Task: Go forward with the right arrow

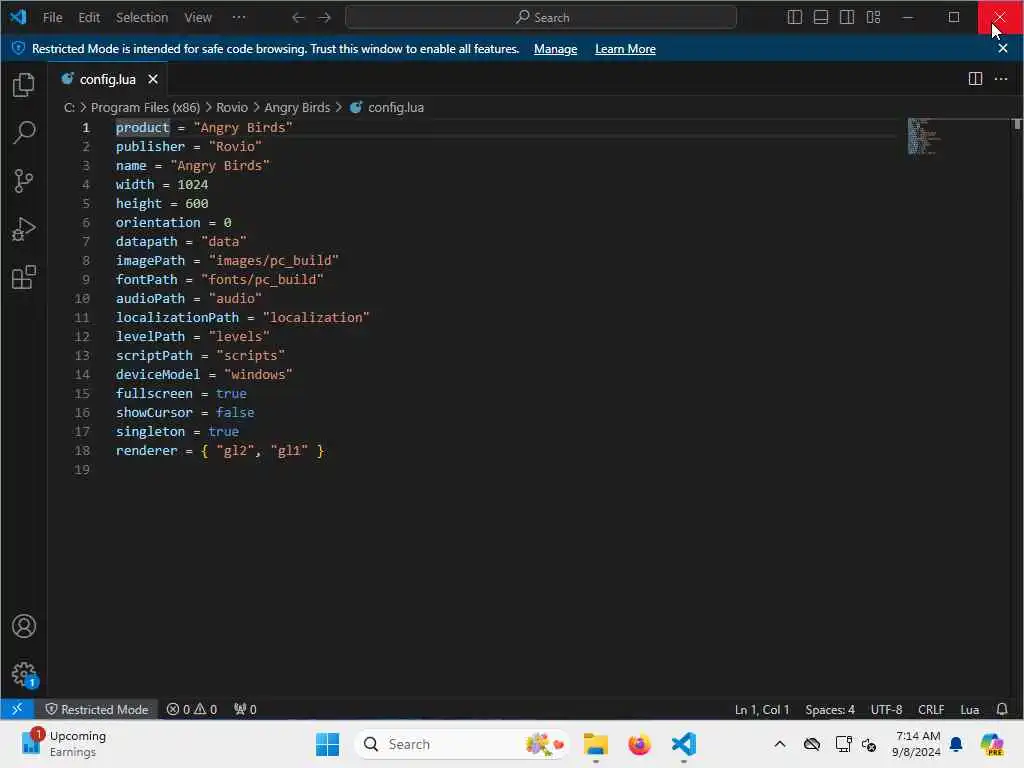Action: pyautogui.click(x=325, y=18)
